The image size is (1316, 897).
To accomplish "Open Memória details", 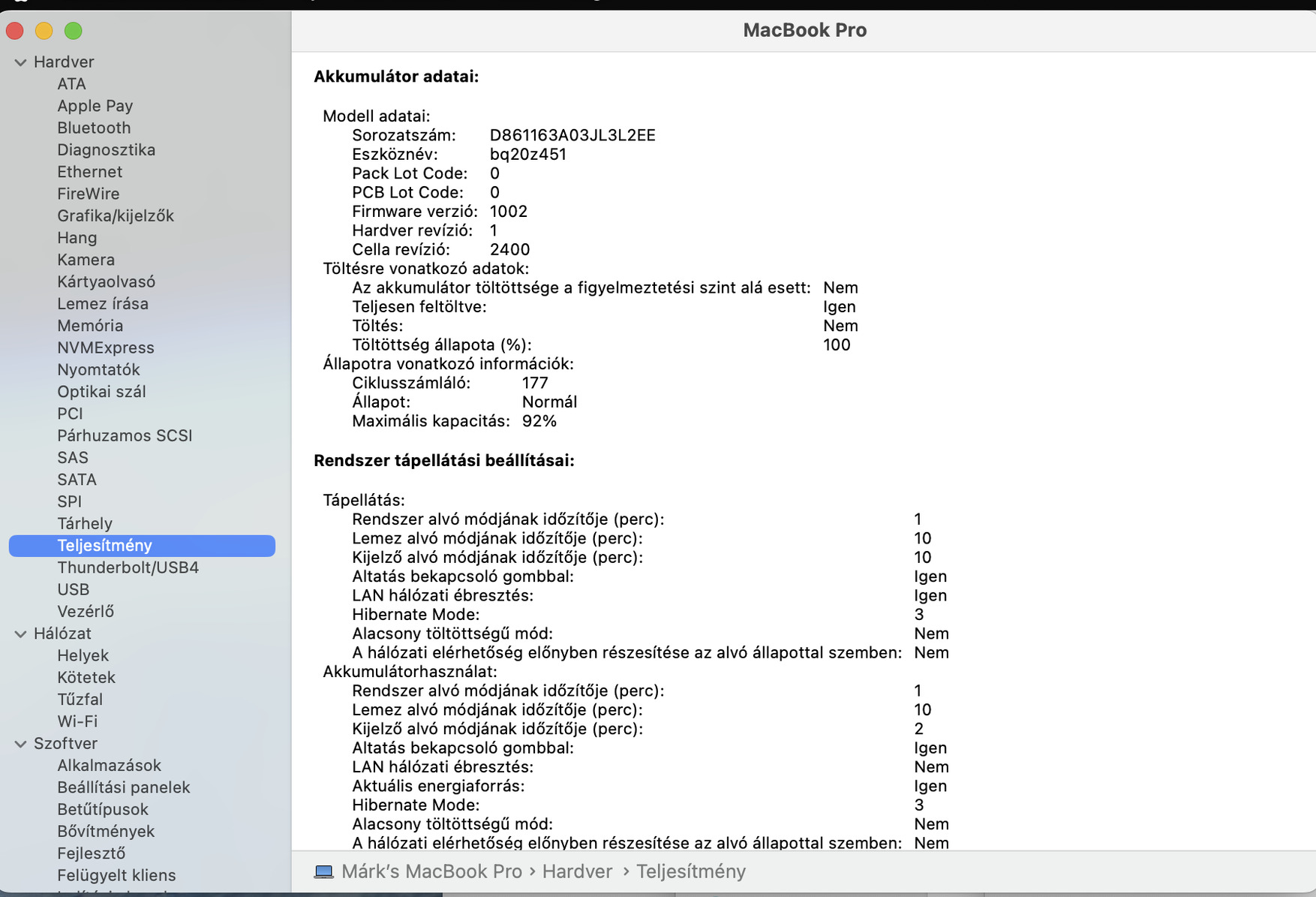I will [90, 325].
